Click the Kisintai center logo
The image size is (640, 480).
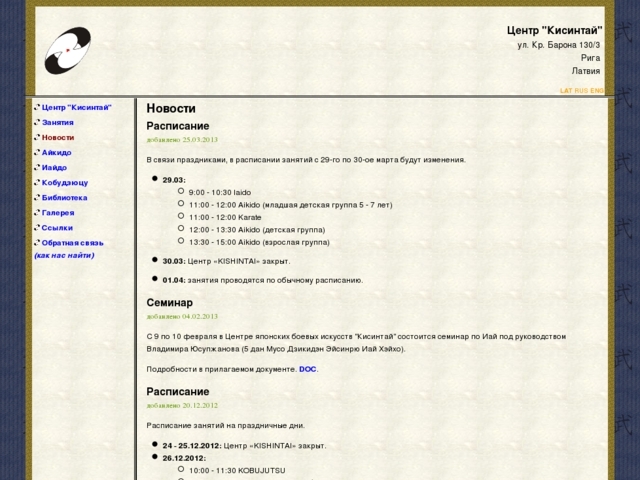[x=67, y=51]
